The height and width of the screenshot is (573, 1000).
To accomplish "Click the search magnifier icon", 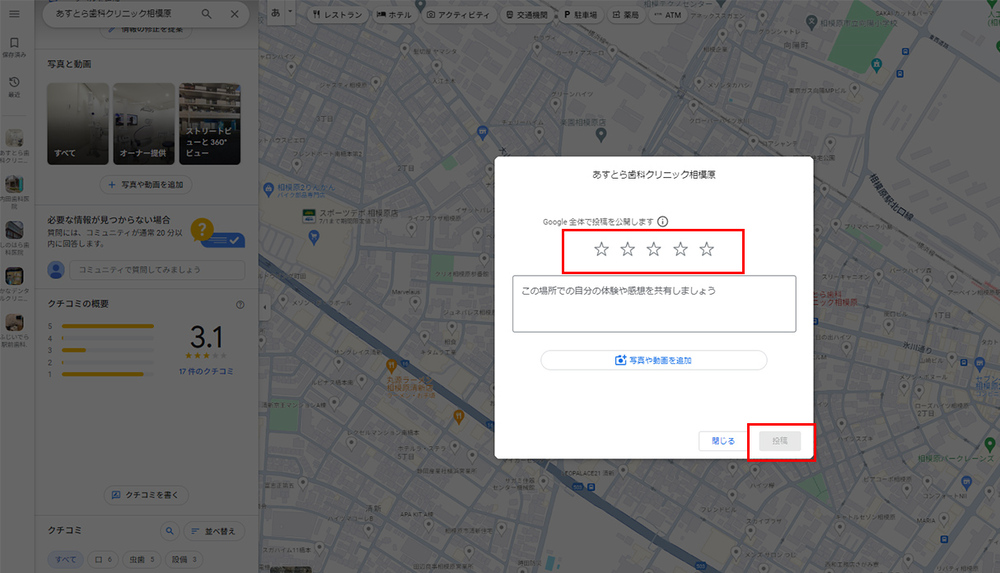I will [207, 14].
